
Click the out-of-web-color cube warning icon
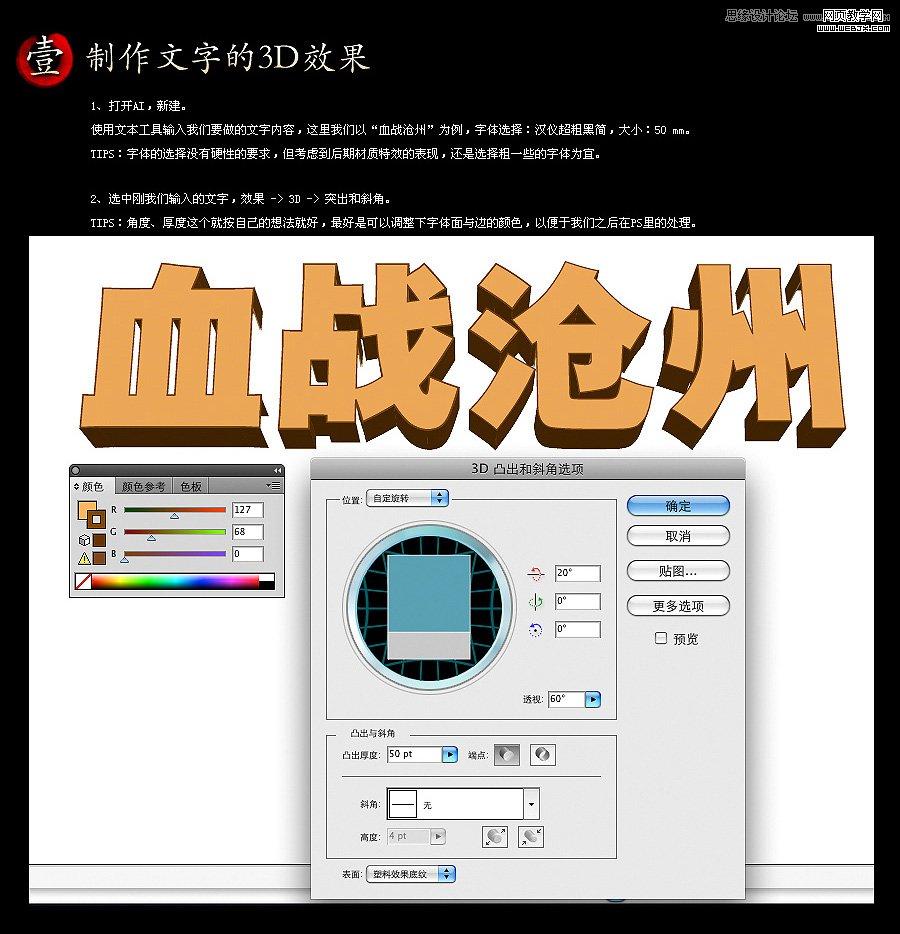pos(84,540)
